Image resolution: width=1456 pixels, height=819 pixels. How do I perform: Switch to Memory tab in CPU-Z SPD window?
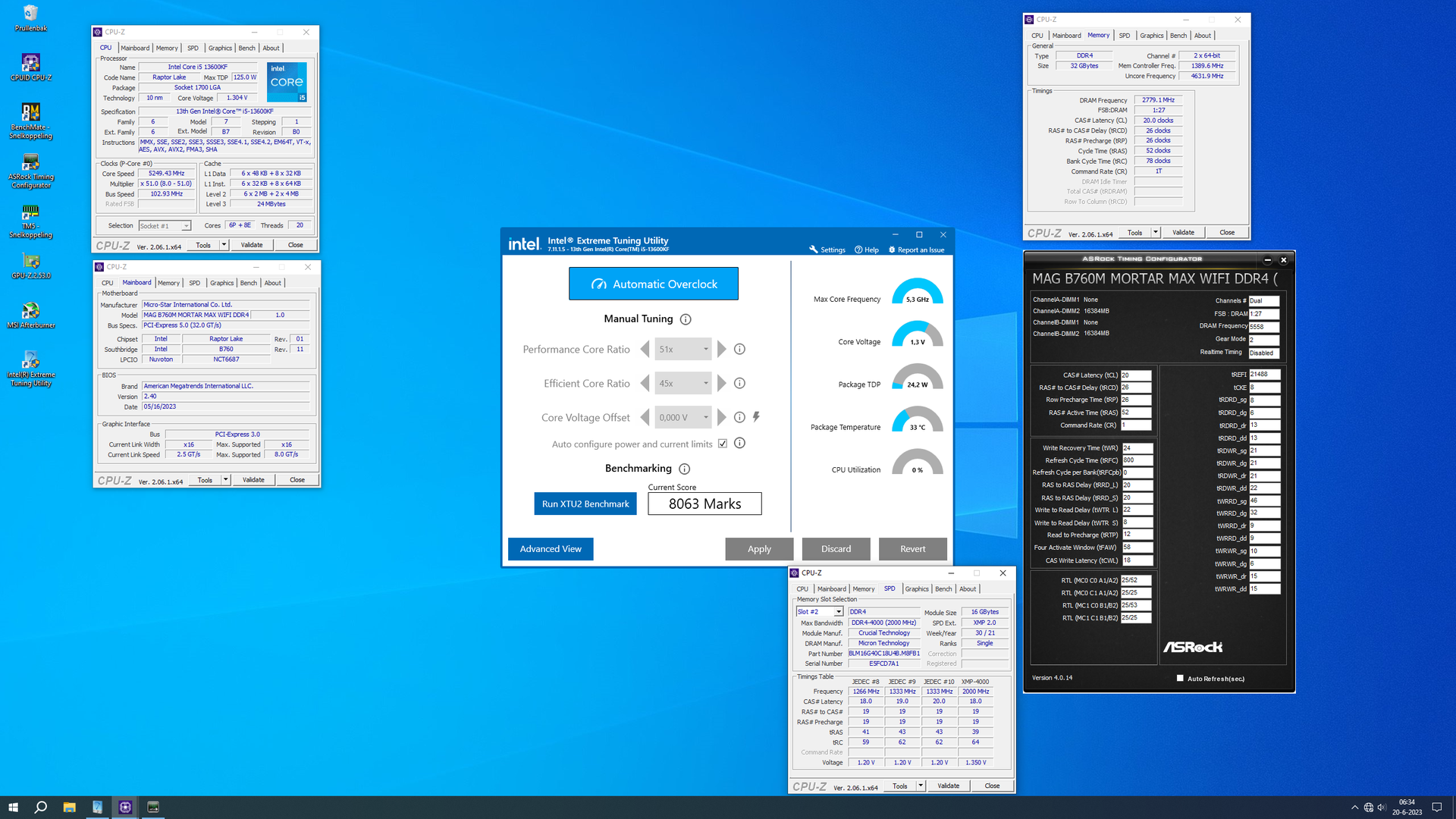click(x=863, y=589)
